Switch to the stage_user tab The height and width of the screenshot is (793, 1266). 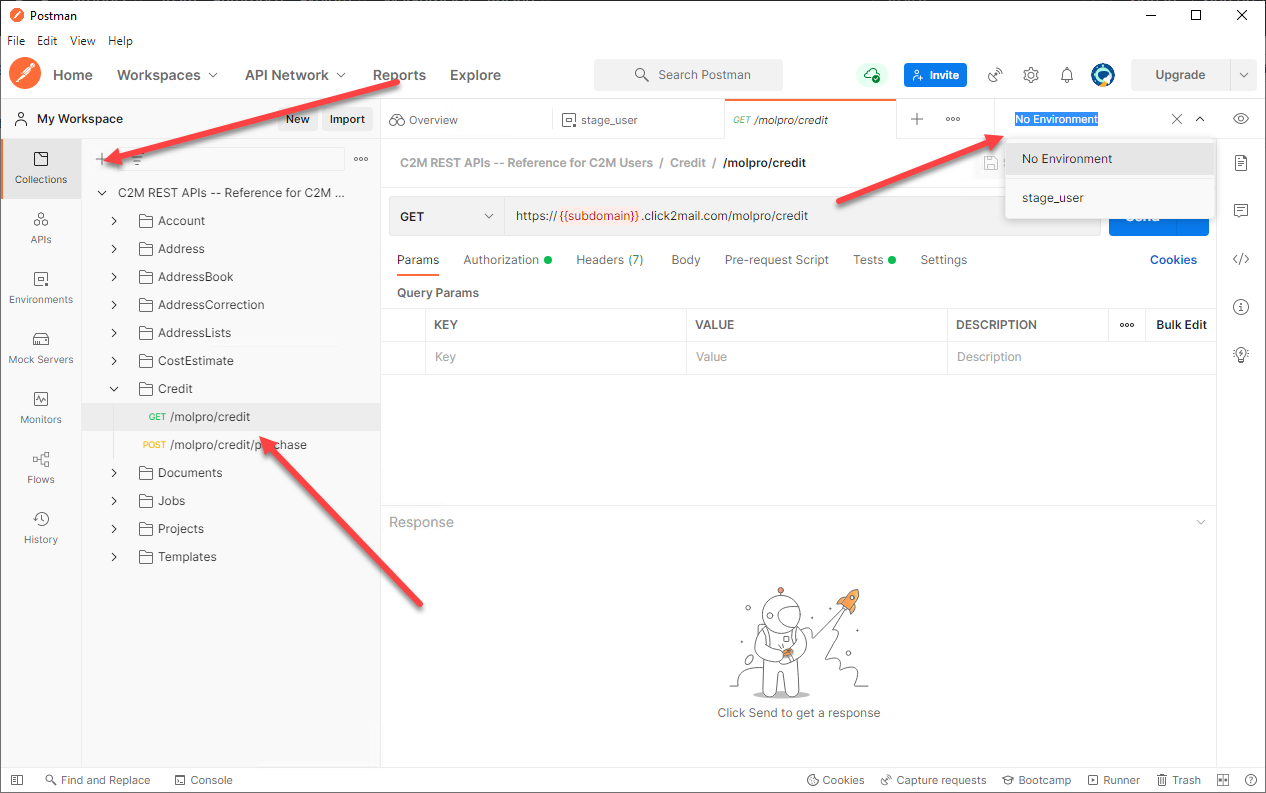638,119
